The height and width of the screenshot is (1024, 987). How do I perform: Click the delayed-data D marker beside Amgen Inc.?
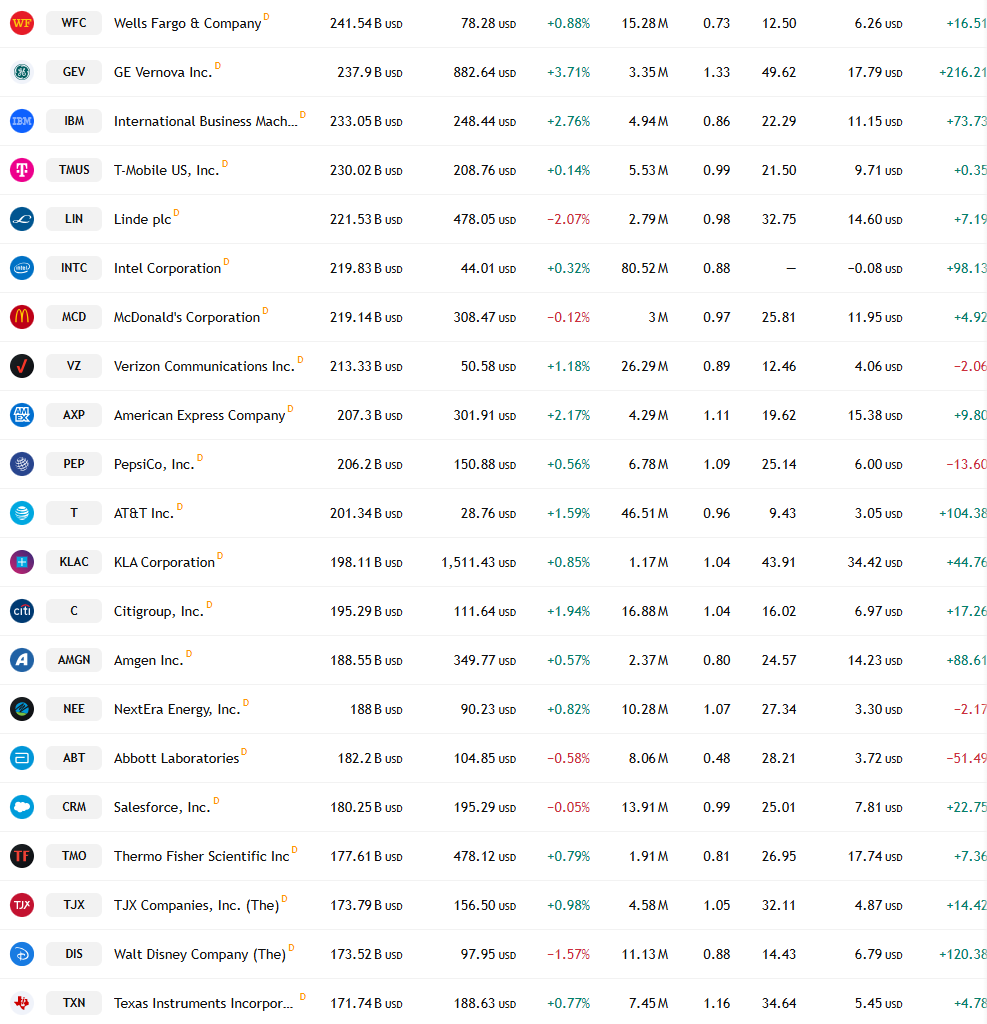click(x=189, y=654)
